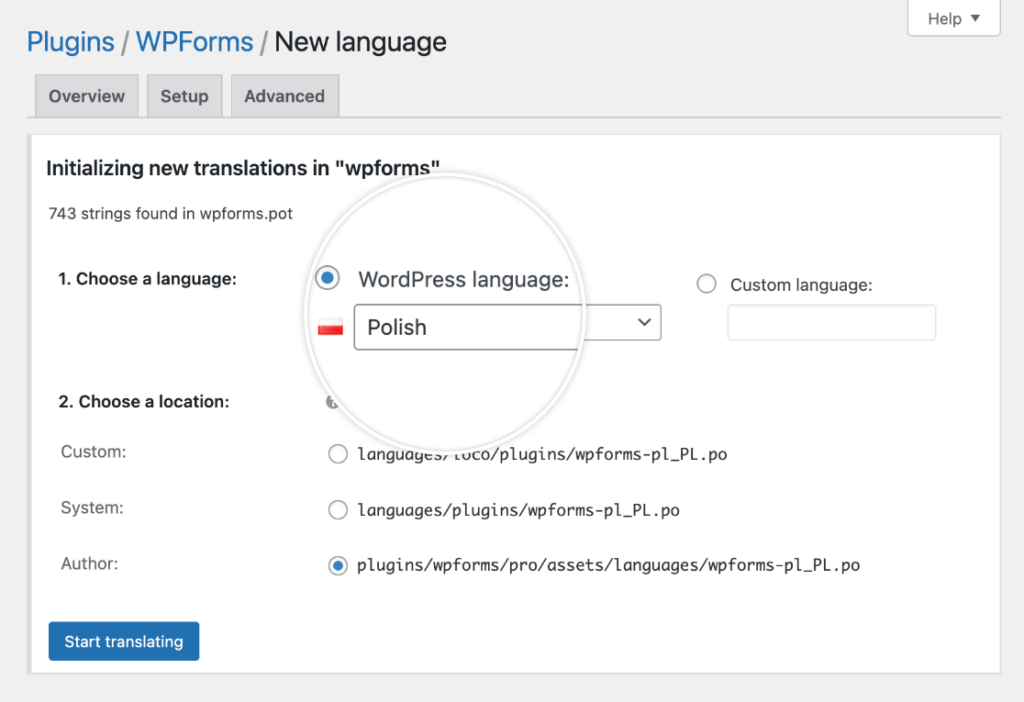The width and height of the screenshot is (1024, 702).
Task: Select the Advanced tab
Action: (x=284, y=95)
